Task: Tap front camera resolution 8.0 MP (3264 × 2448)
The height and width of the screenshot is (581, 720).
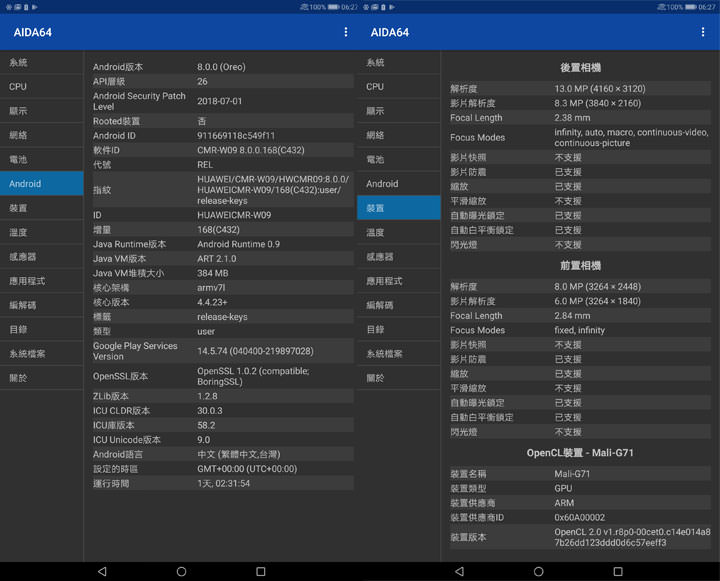Action: 597,287
